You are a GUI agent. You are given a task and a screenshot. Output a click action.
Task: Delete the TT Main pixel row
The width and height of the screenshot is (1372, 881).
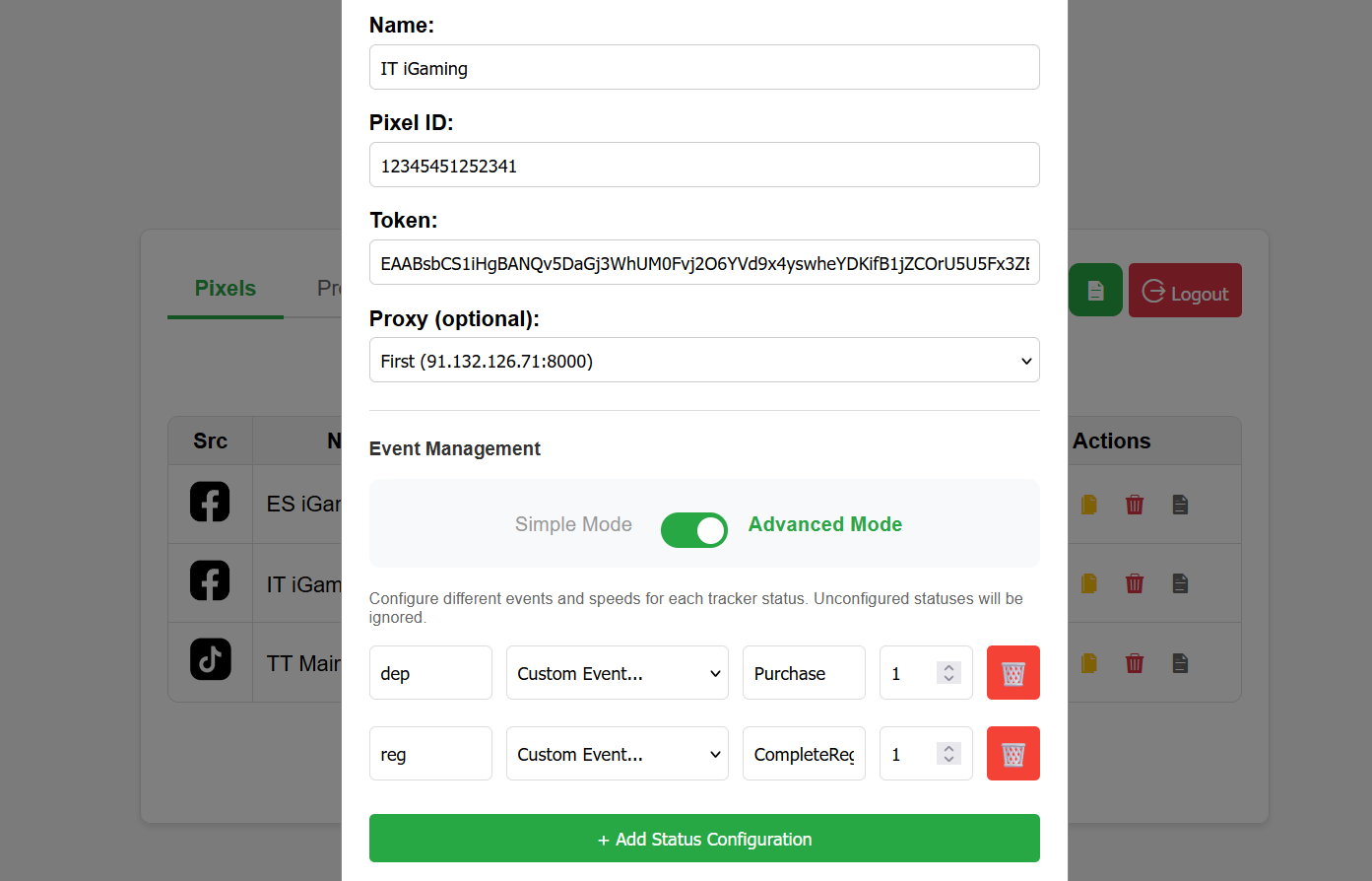(x=1135, y=663)
